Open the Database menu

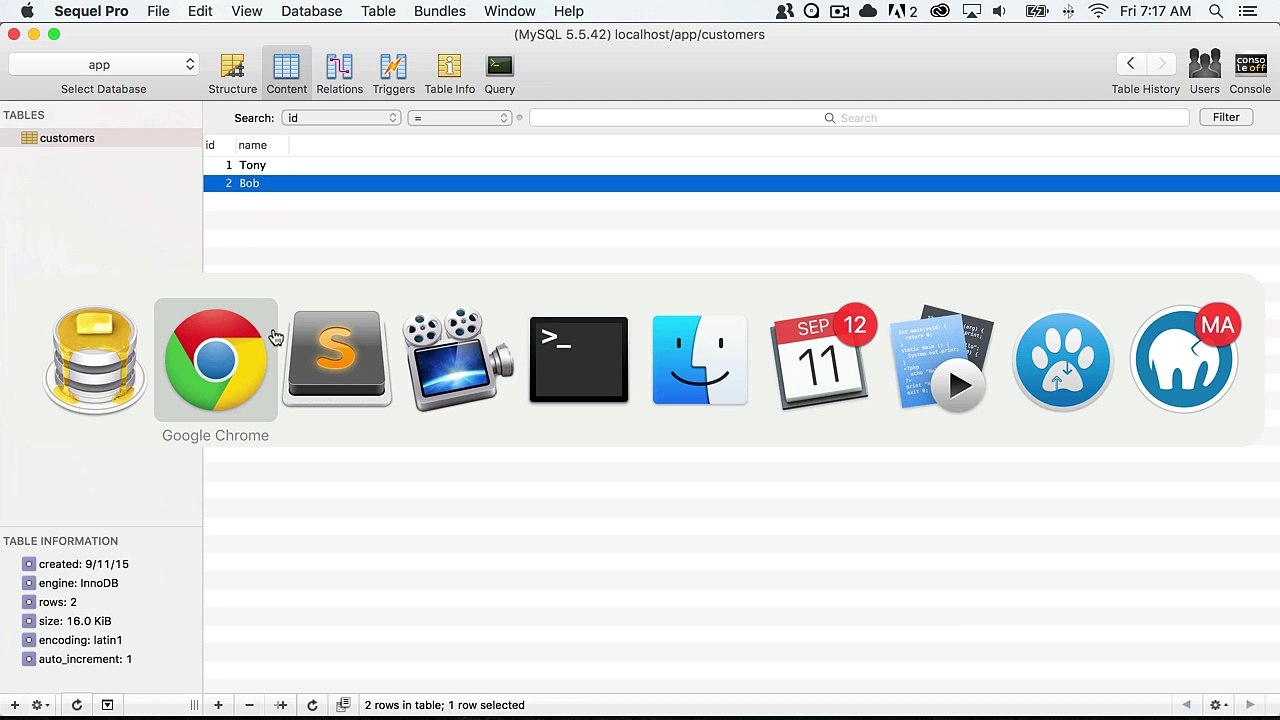click(312, 11)
